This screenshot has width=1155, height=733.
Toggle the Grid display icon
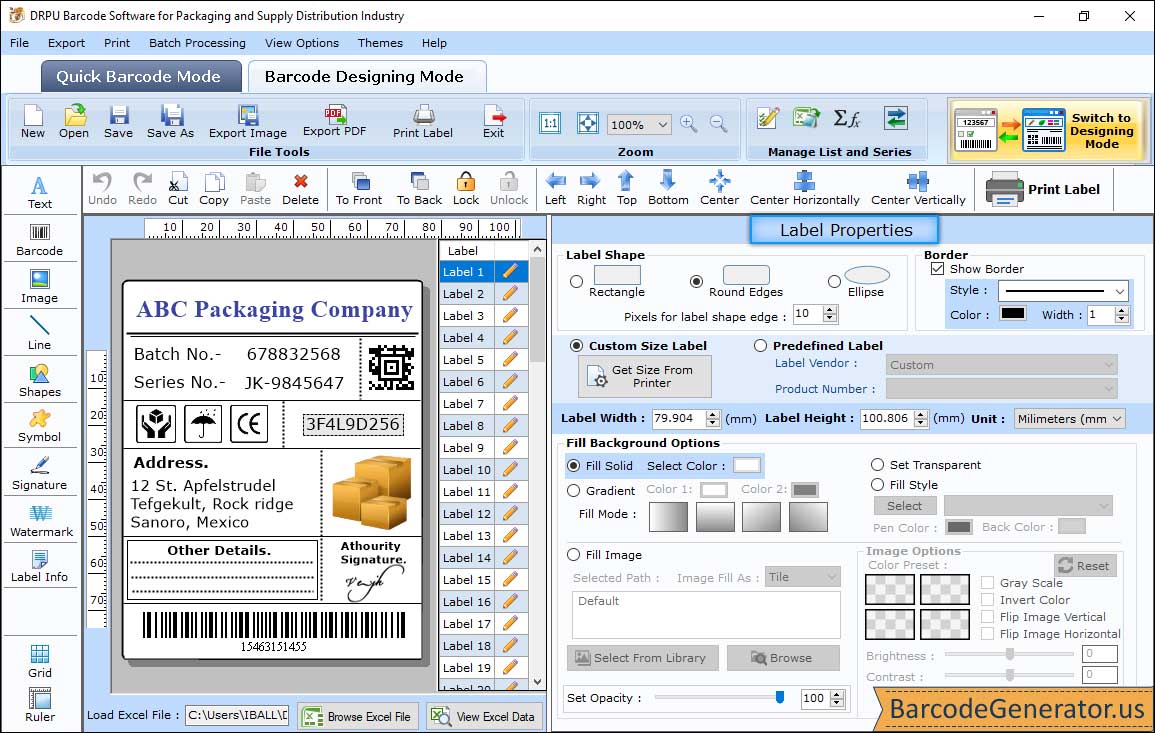[x=40, y=661]
